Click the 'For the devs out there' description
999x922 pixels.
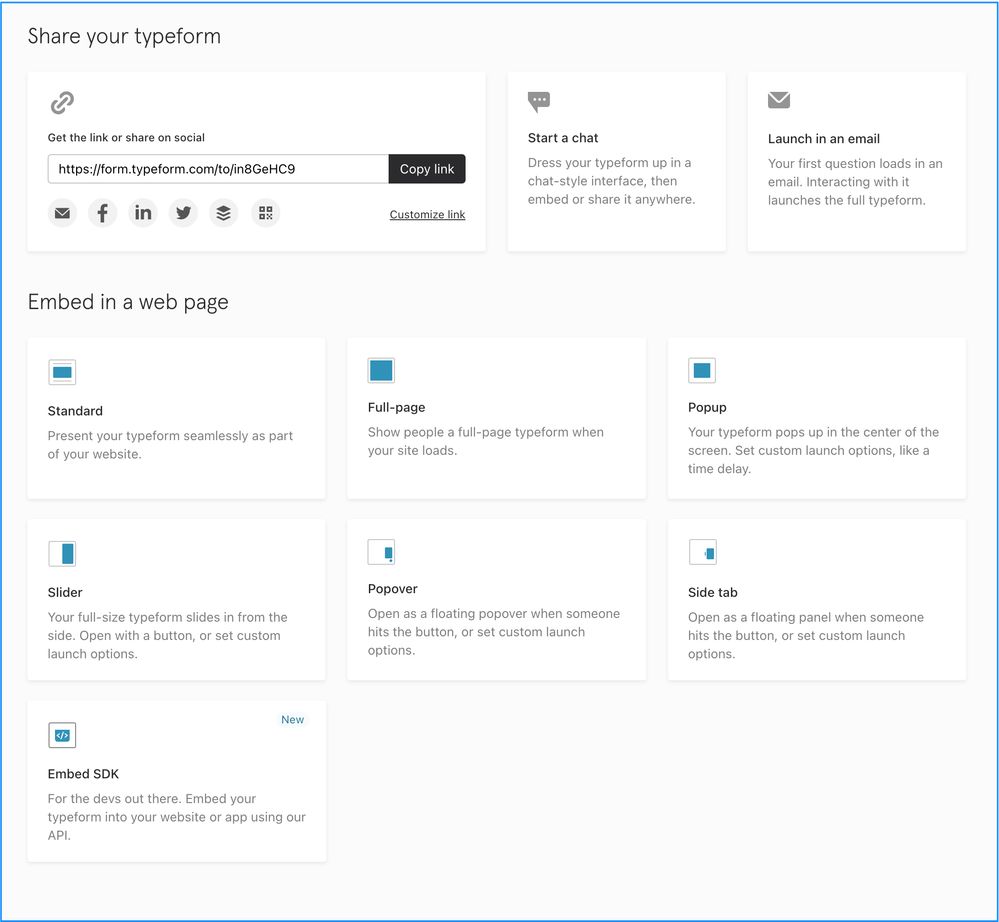tap(176, 817)
